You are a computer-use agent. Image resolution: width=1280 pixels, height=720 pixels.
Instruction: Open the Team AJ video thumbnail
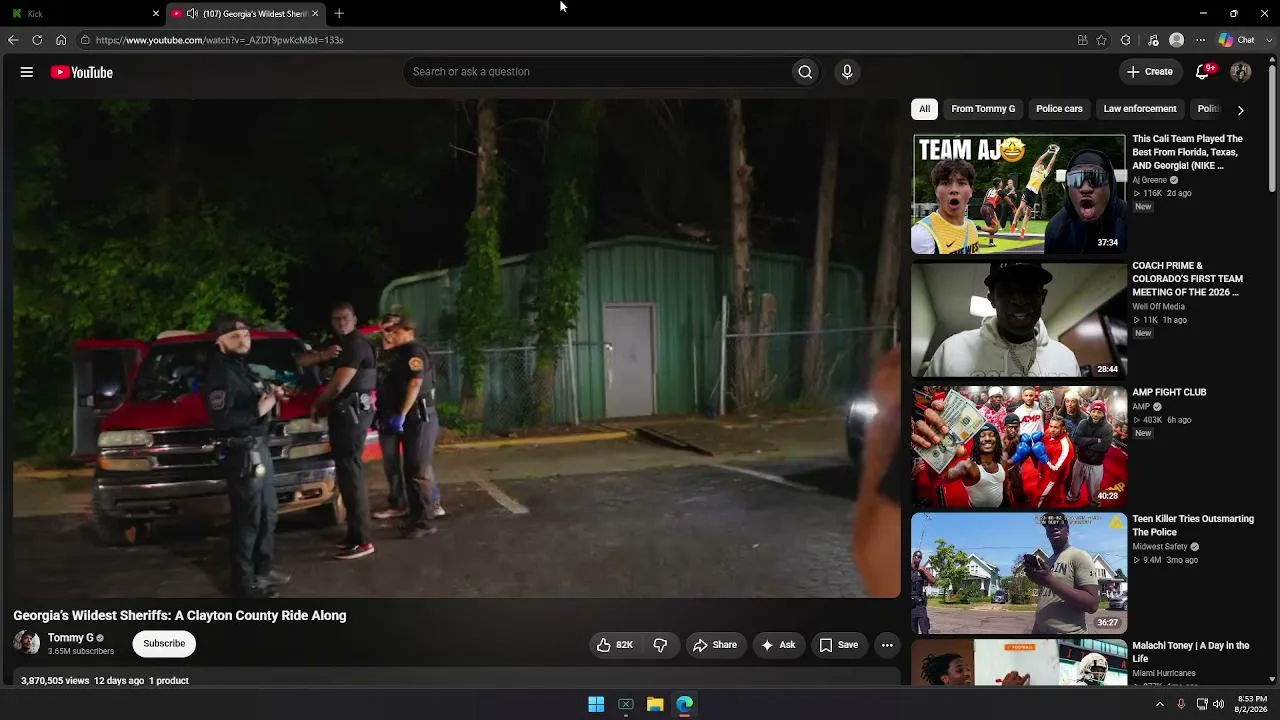[1019, 194]
